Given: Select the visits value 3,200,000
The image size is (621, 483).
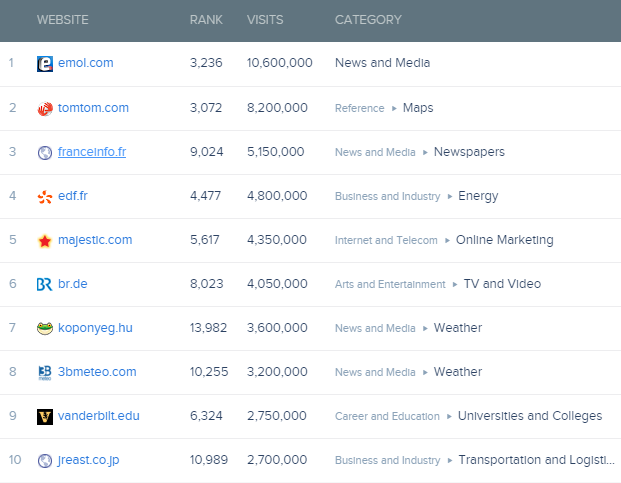Looking at the screenshot, I should coord(277,372).
